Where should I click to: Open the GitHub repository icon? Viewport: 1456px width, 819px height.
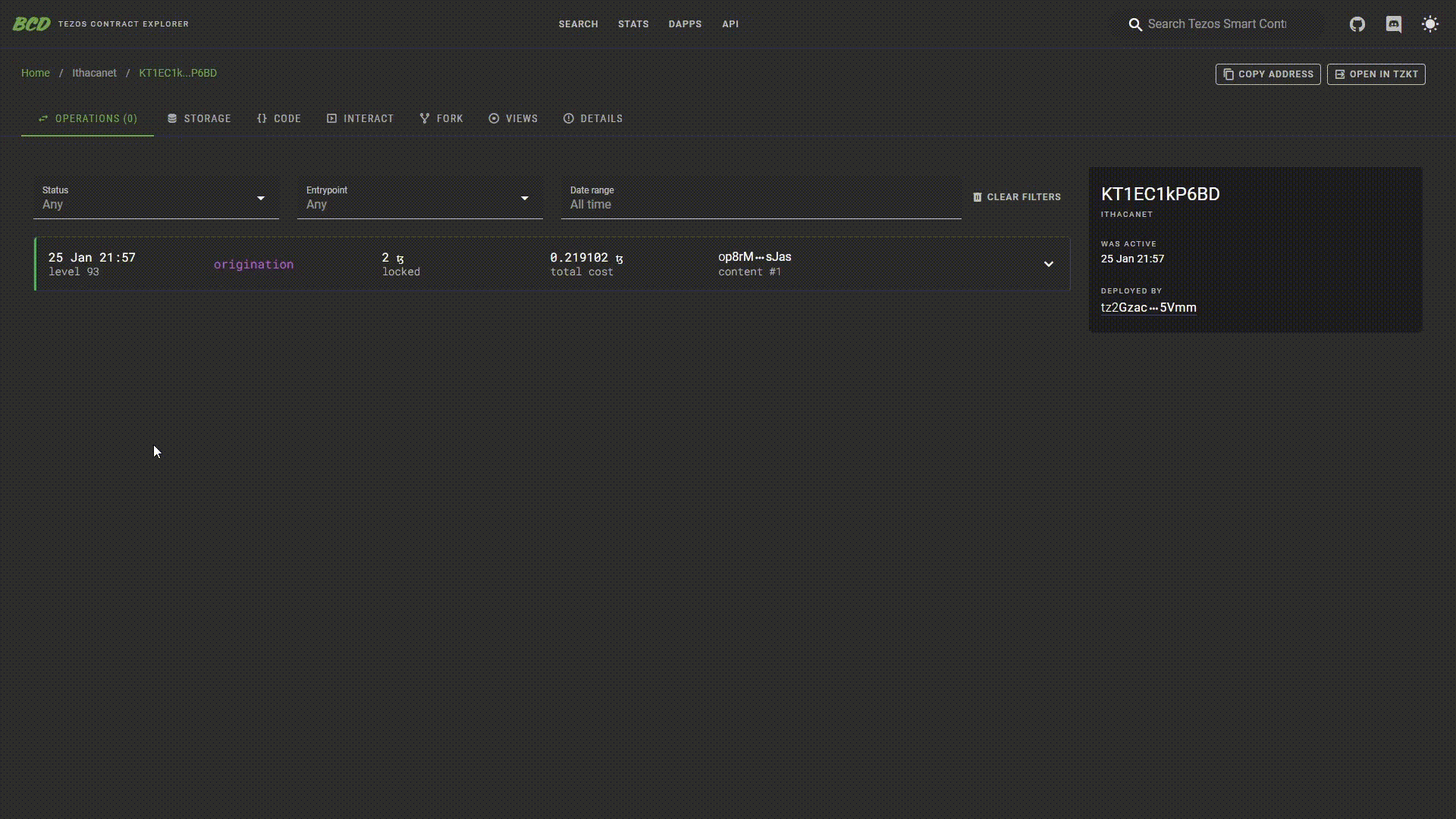pyautogui.click(x=1357, y=24)
